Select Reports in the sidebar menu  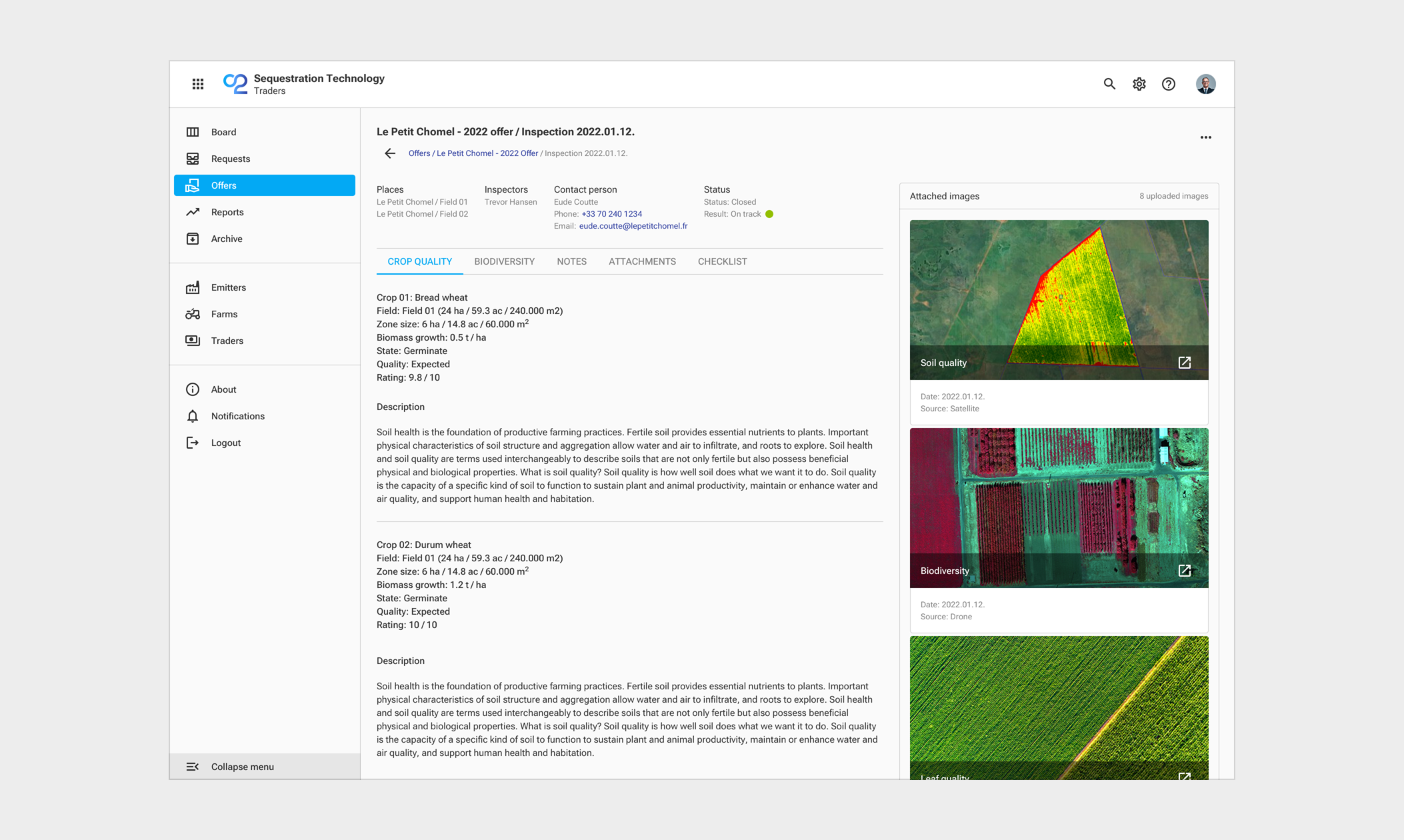pos(265,212)
